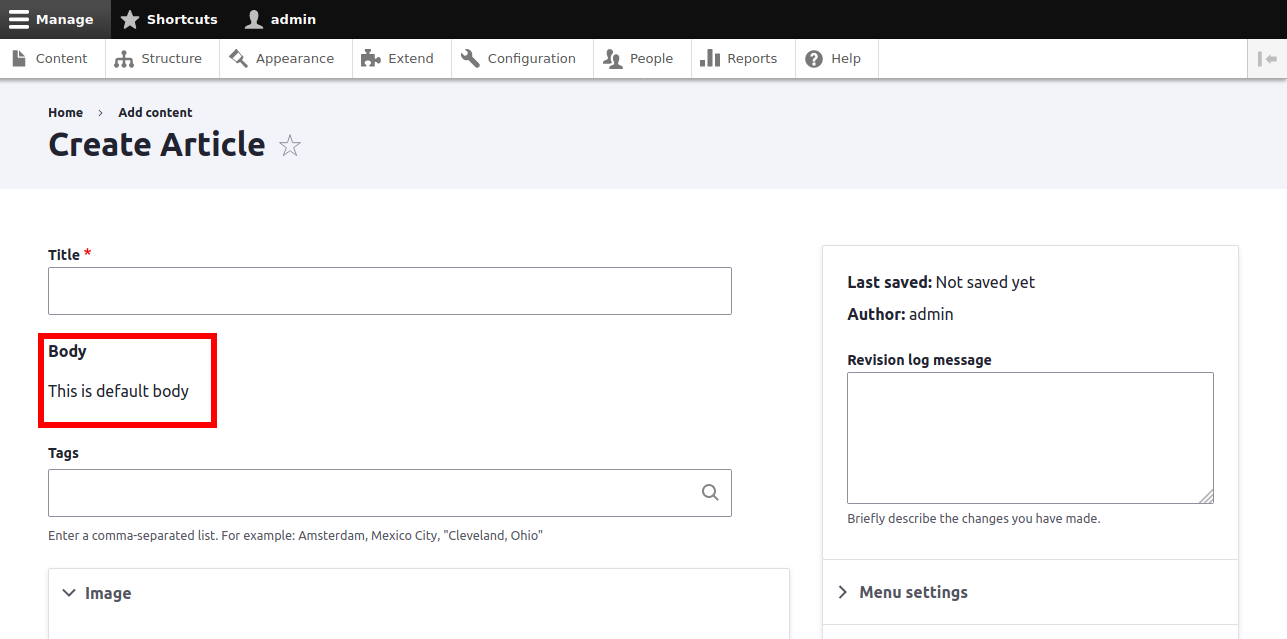1287x639 pixels.
Task: Open the Content admin icon
Action: click(x=20, y=58)
